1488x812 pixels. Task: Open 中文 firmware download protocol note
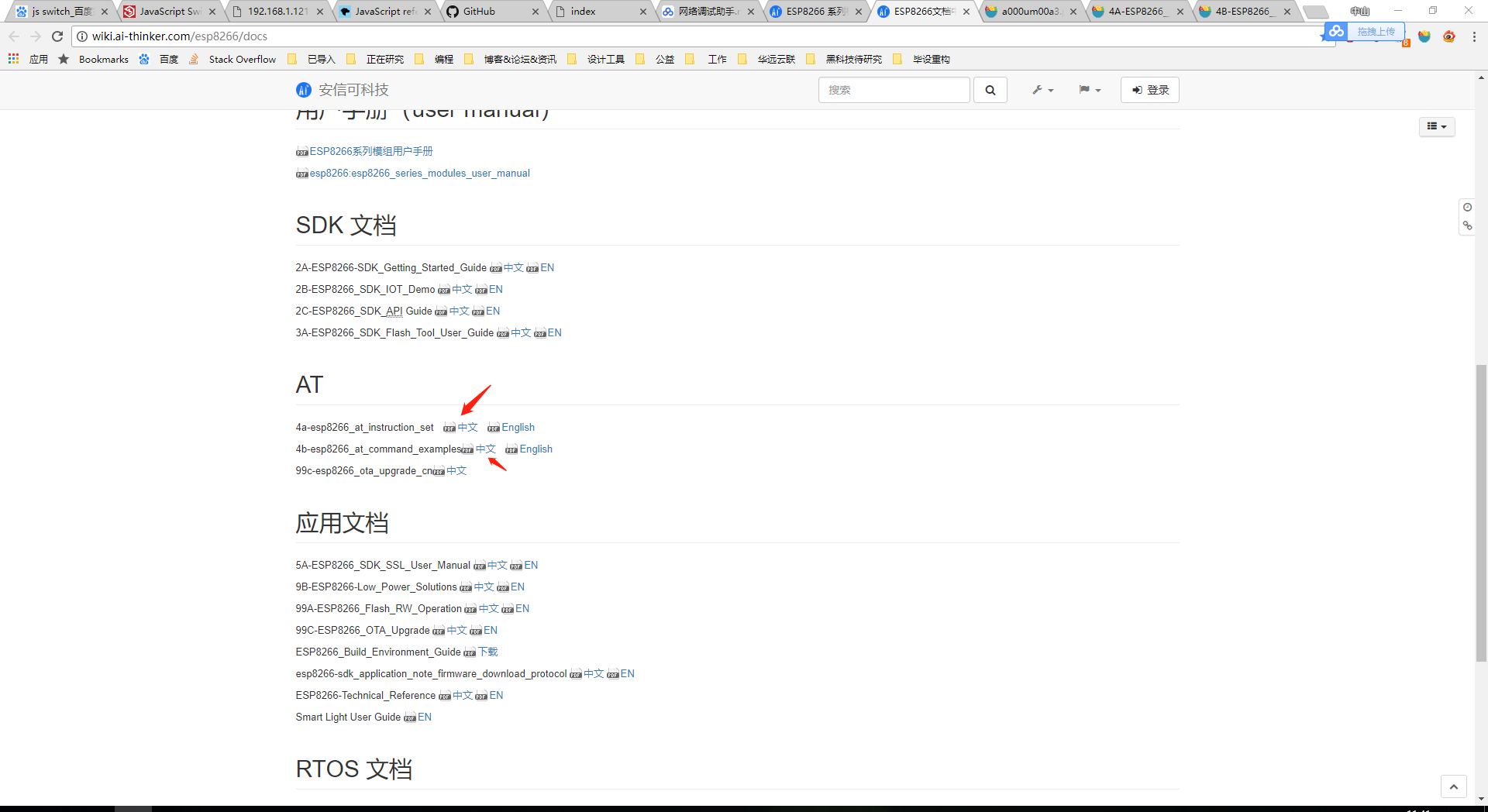(594, 673)
